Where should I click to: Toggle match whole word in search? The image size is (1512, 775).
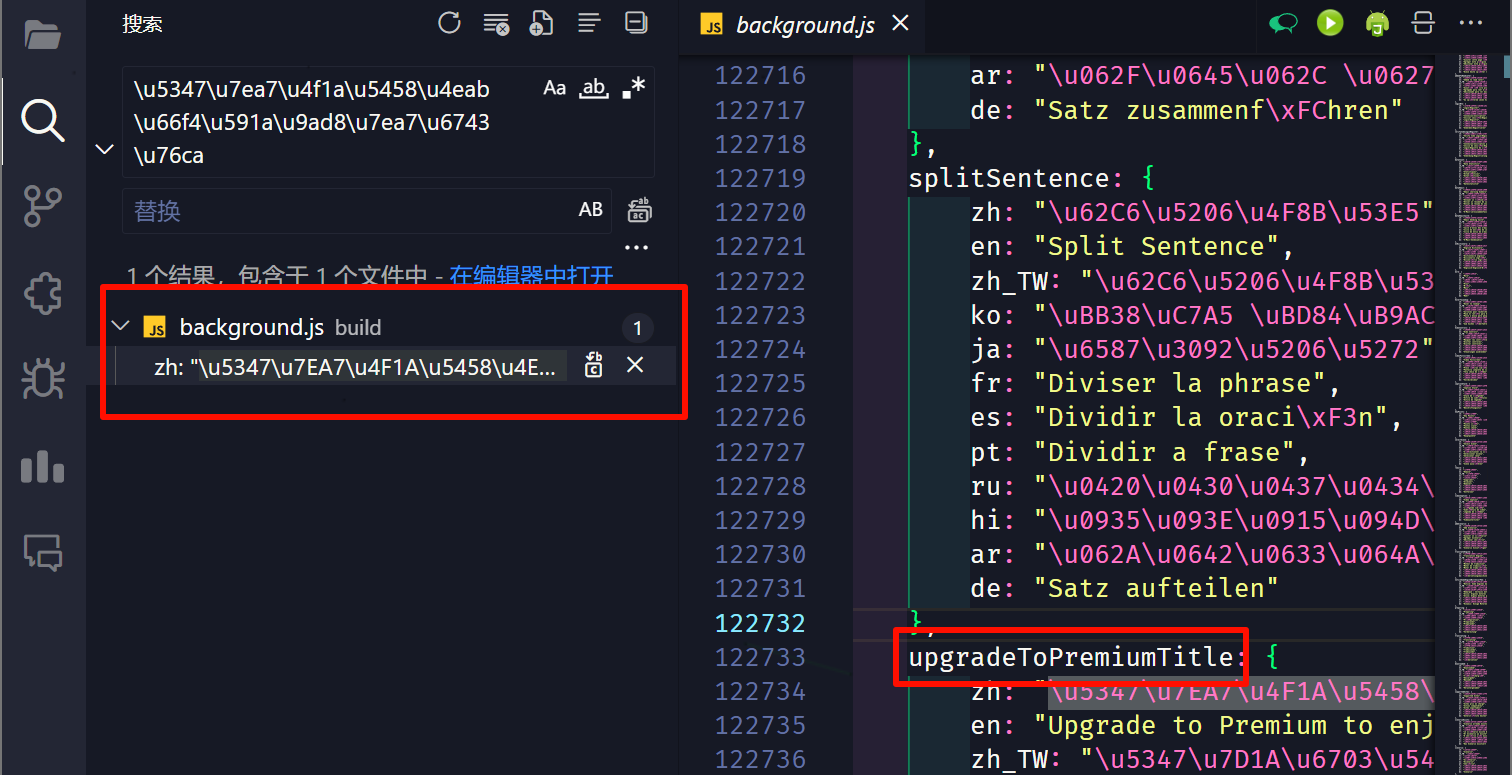click(x=594, y=88)
